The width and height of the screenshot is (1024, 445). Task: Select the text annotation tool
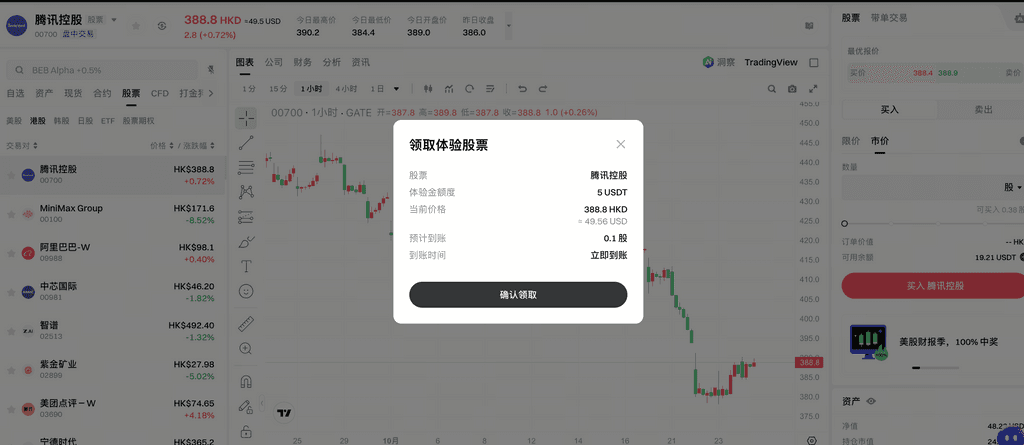(x=246, y=266)
